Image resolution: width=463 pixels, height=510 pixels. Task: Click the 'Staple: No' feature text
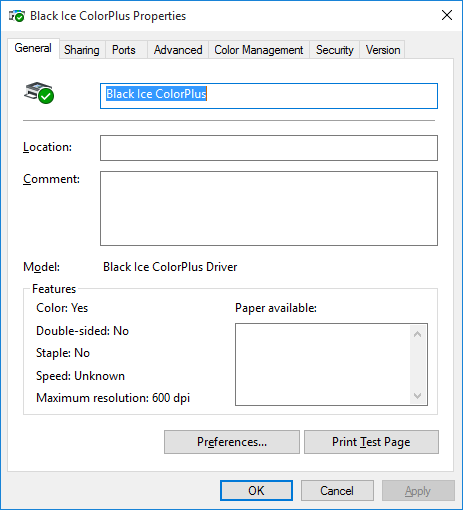63,353
